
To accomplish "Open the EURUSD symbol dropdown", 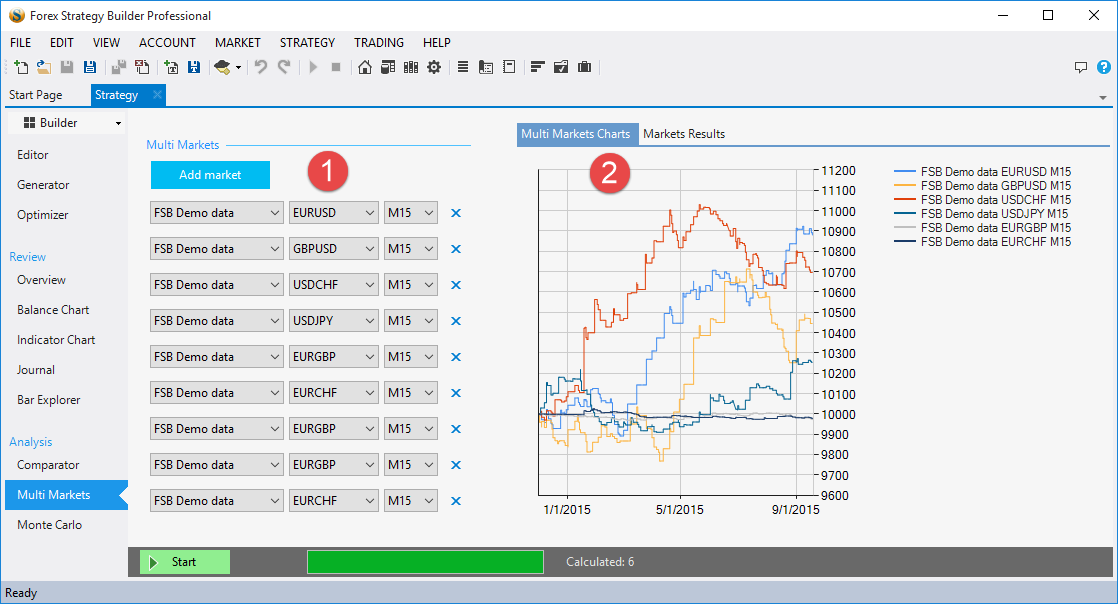I will click(333, 213).
